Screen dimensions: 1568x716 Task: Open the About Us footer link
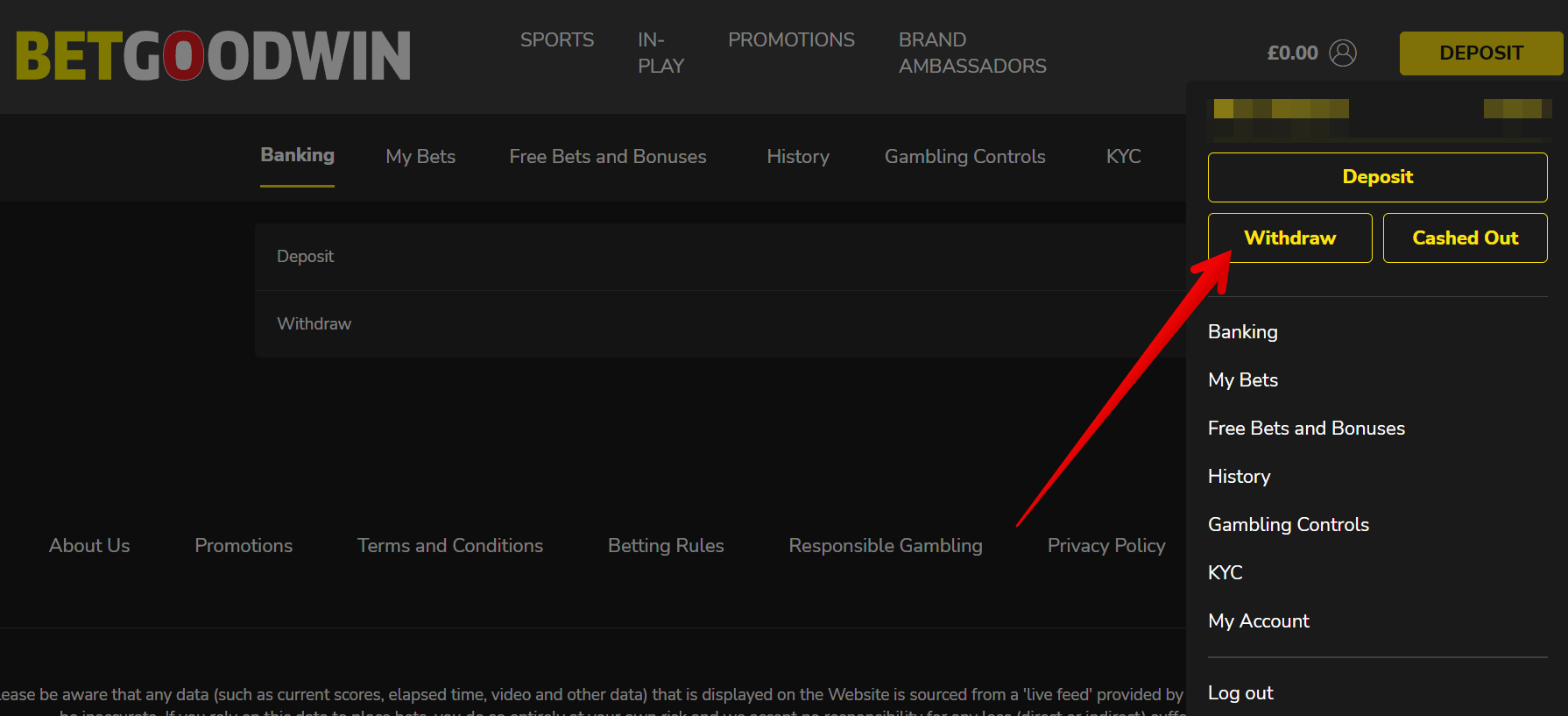pos(89,546)
